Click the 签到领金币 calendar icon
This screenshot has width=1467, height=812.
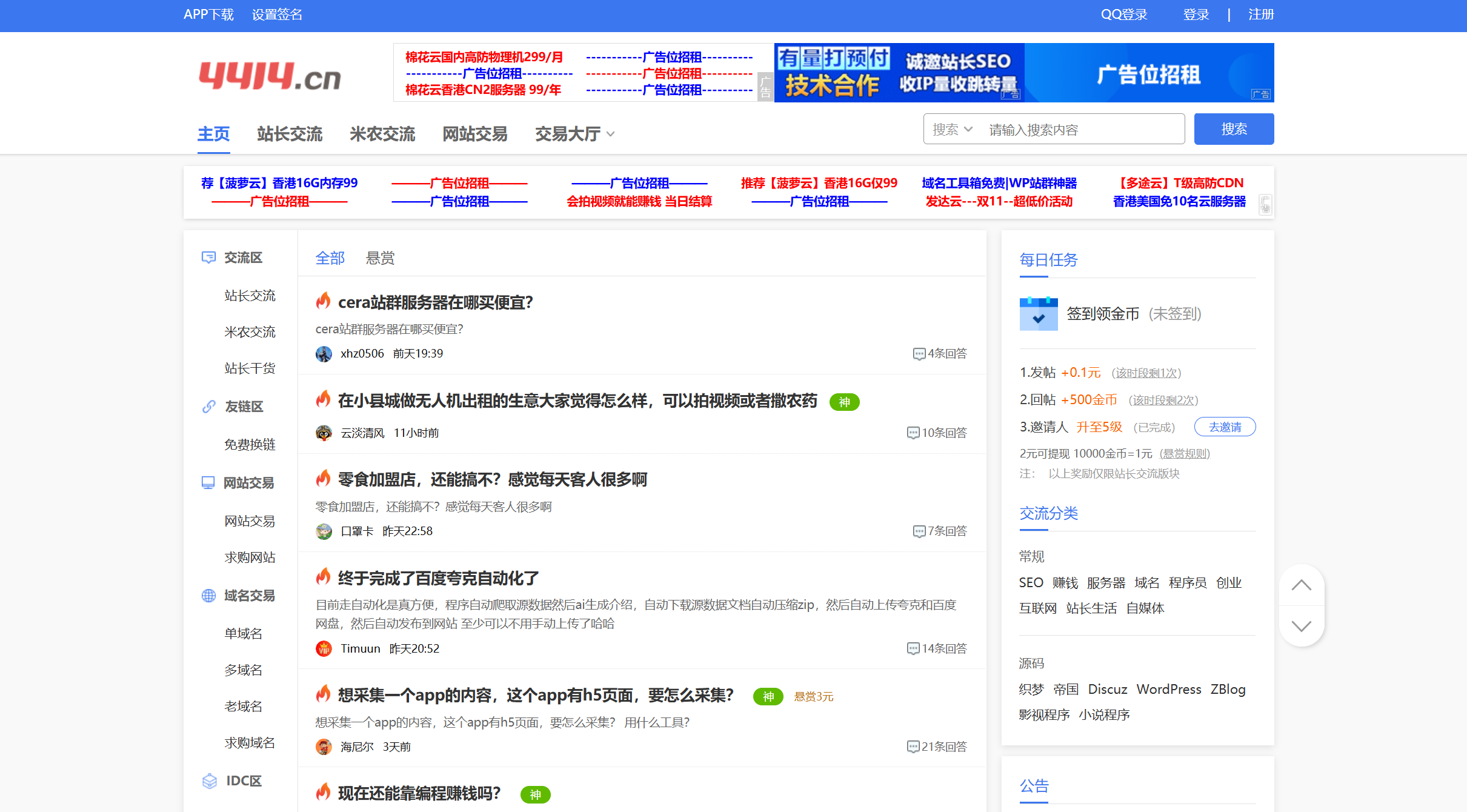1039,314
